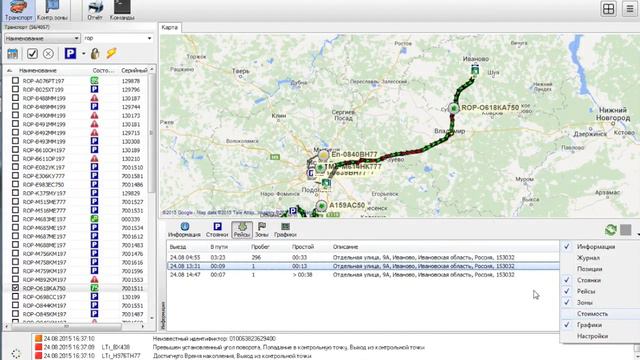Uncheck Графики in the context menu
Image resolution: width=640 pixels, height=360 pixels.
589,325
